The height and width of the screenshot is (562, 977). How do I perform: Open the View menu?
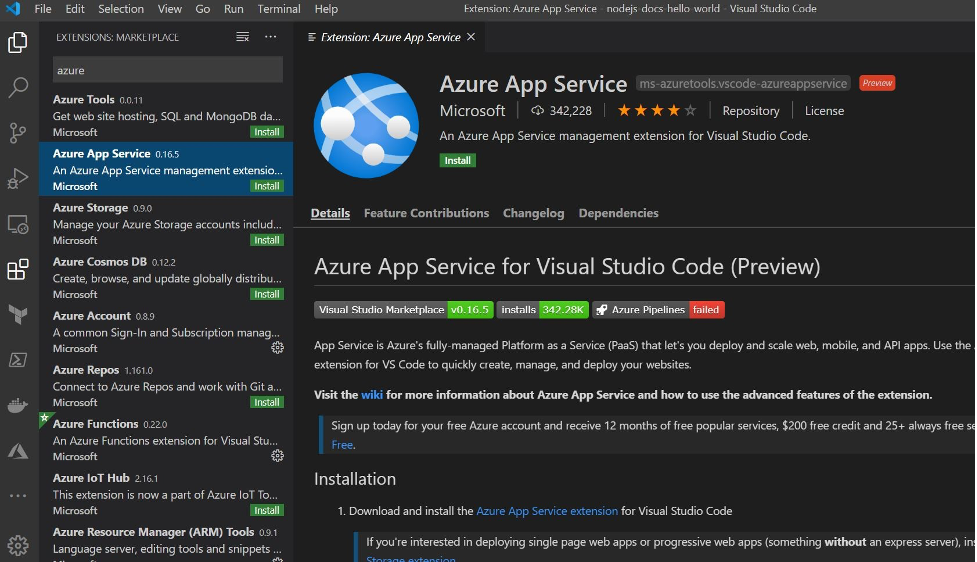coord(169,9)
